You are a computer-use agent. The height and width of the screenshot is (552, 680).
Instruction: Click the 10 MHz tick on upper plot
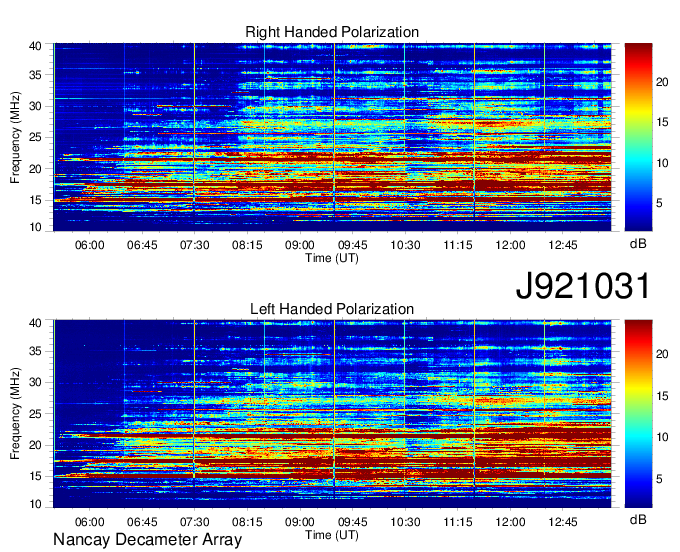[35, 227]
